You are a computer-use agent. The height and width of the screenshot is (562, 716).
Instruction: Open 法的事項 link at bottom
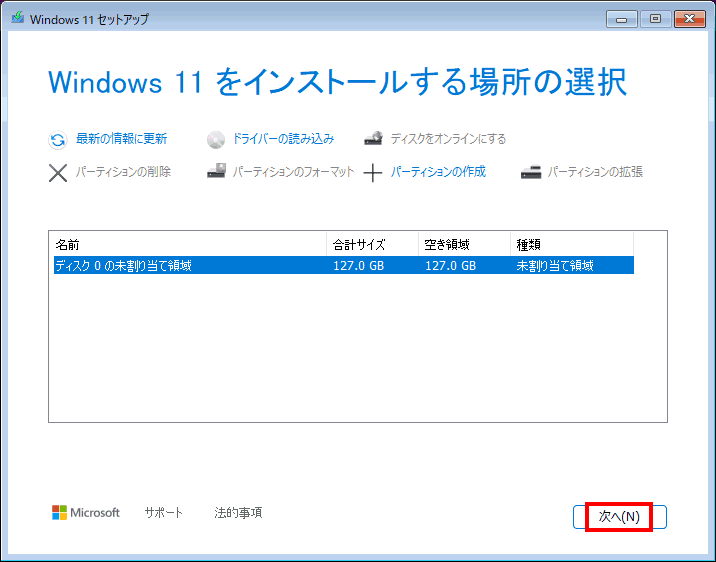tap(238, 513)
